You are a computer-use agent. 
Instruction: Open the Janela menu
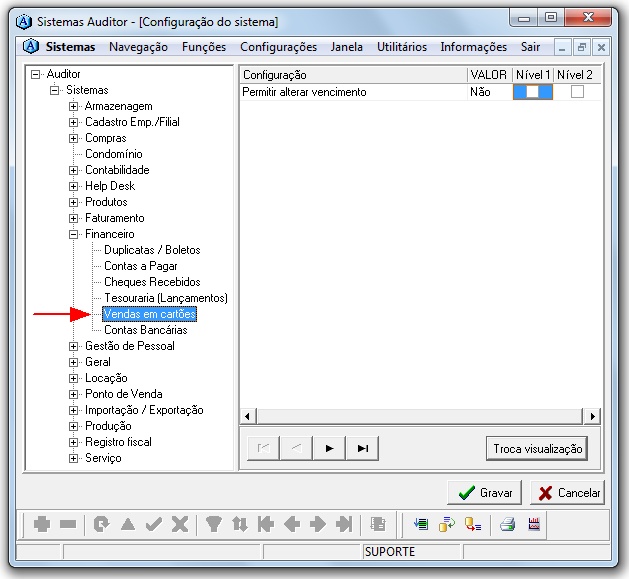point(347,47)
